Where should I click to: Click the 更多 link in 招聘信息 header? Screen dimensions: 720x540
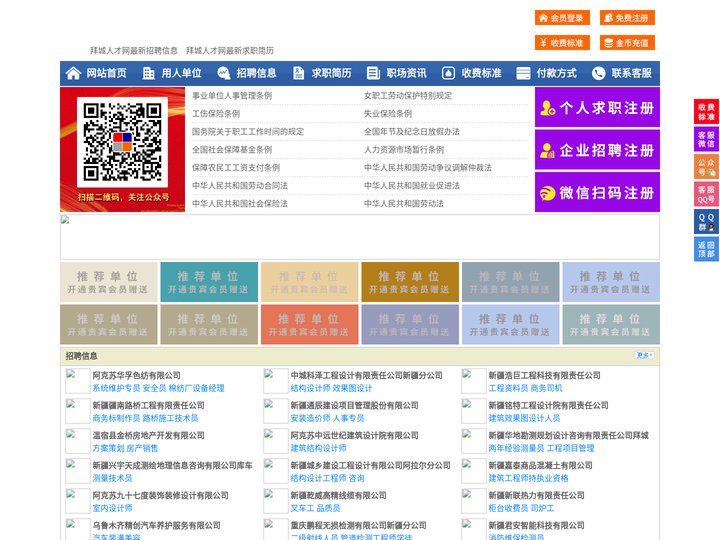click(x=645, y=355)
